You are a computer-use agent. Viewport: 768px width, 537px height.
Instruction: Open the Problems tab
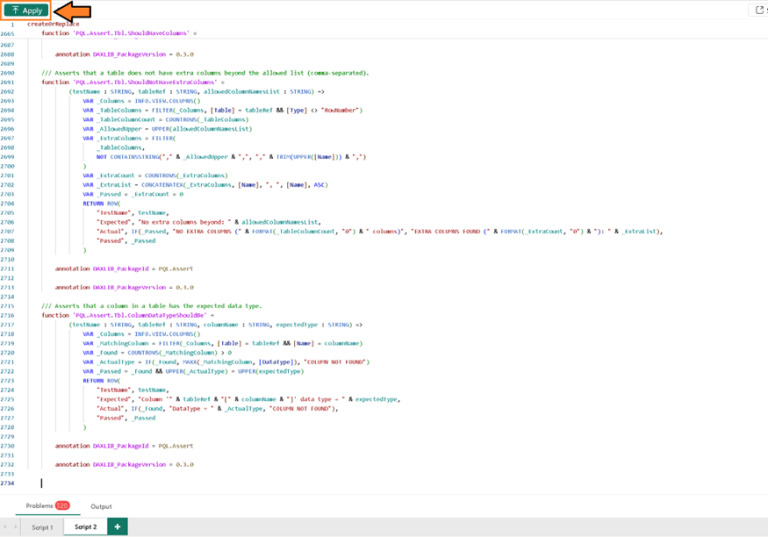(x=48, y=506)
